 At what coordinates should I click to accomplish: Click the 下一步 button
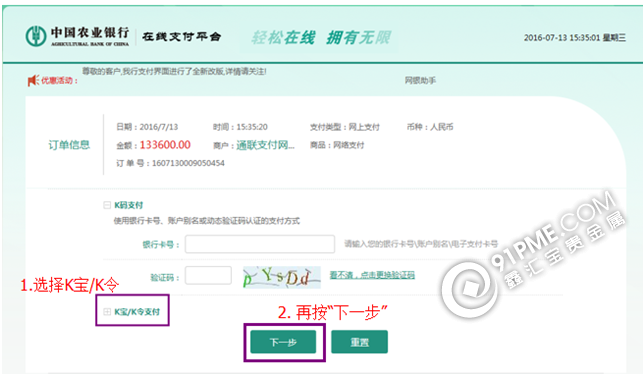[x=283, y=342]
